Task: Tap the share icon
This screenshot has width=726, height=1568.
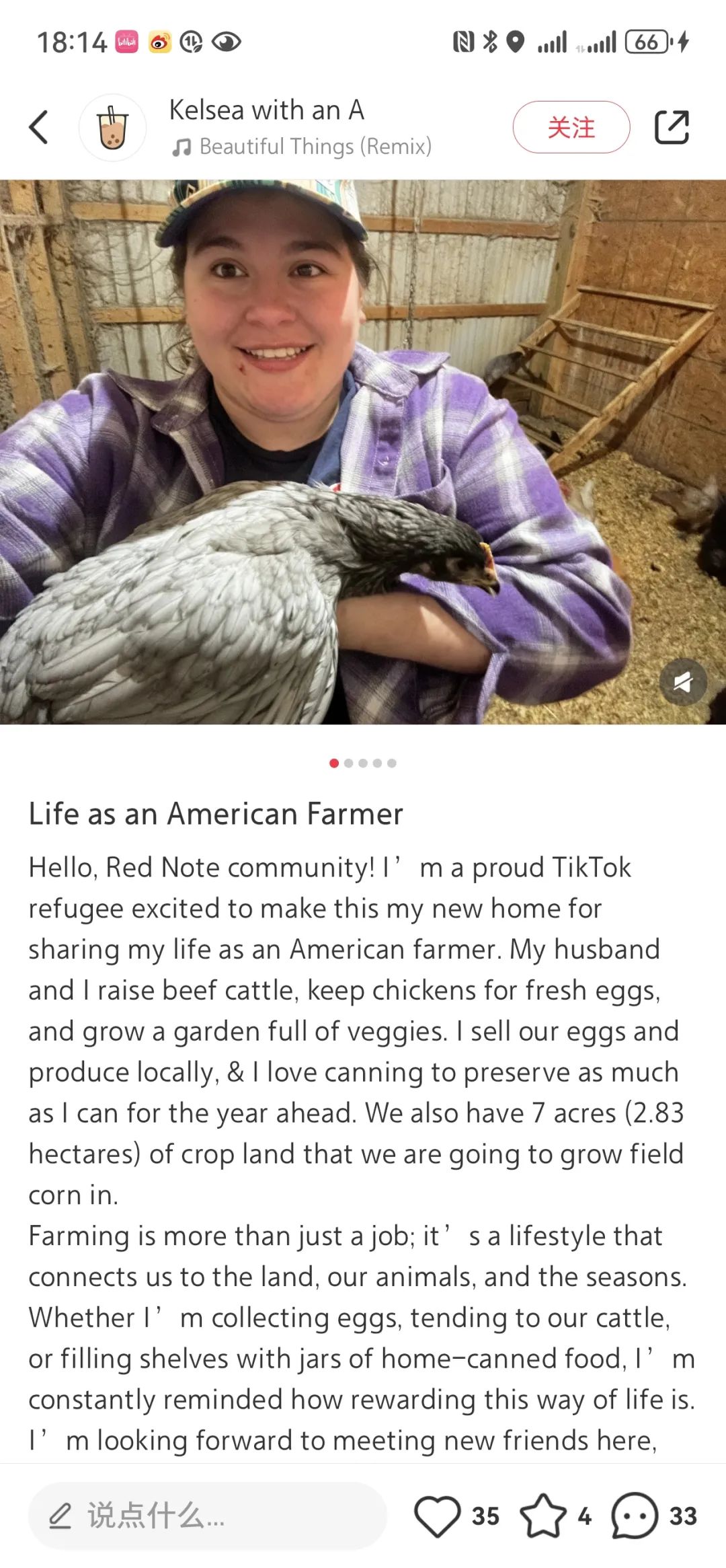Action: 672,127
